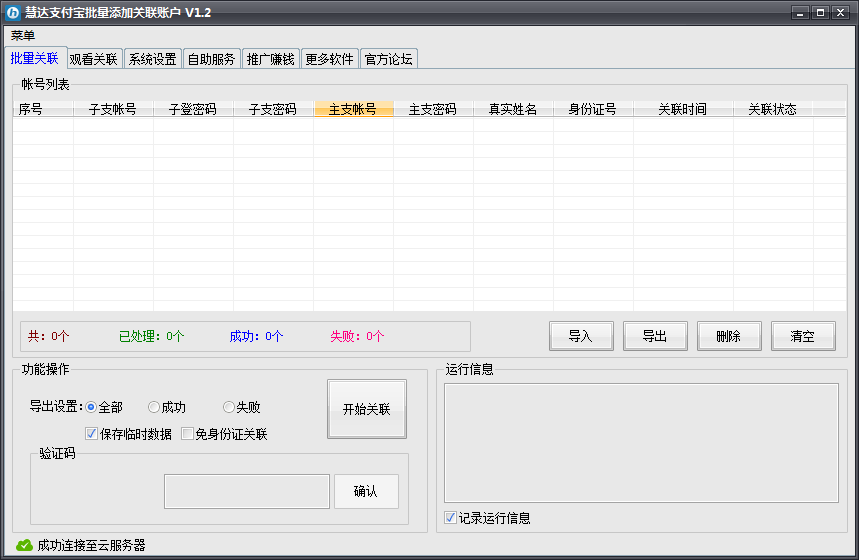Click the 子支密码 column header
Viewport: 859px width, 560px height.
pyautogui.click(x=273, y=109)
